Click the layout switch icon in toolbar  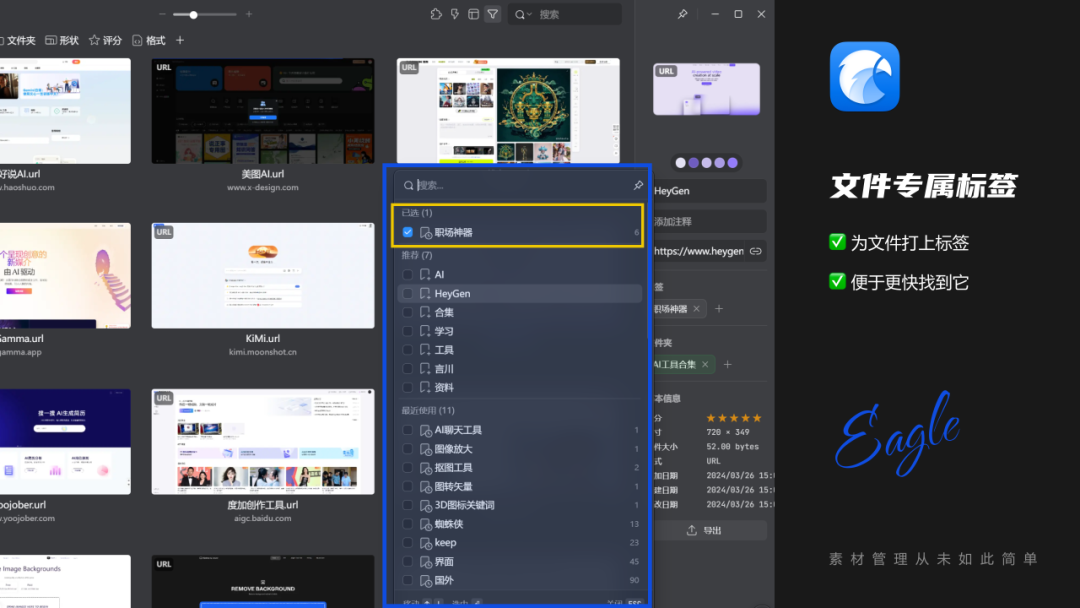473,14
